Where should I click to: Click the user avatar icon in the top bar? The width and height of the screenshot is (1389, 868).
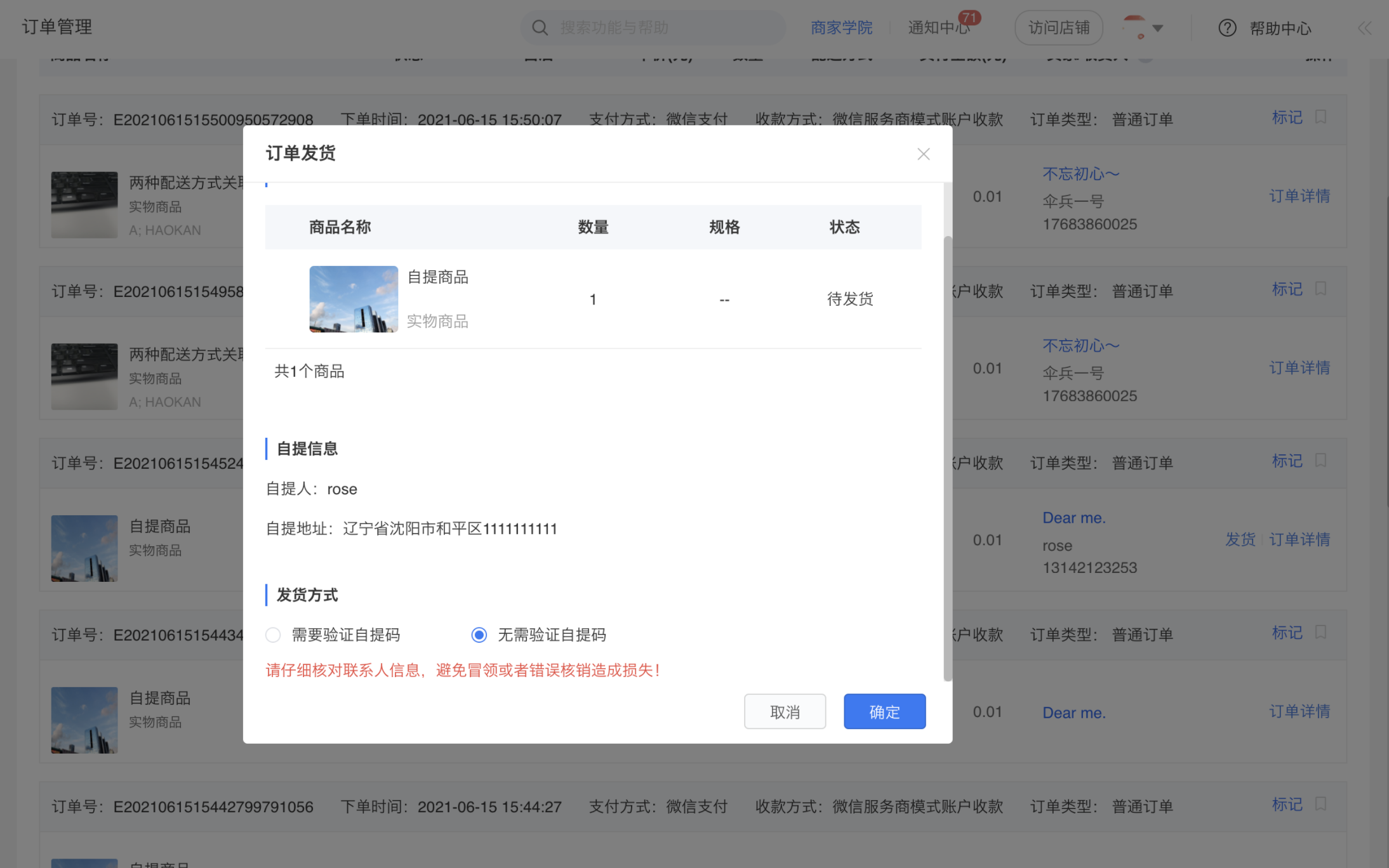(1134, 27)
